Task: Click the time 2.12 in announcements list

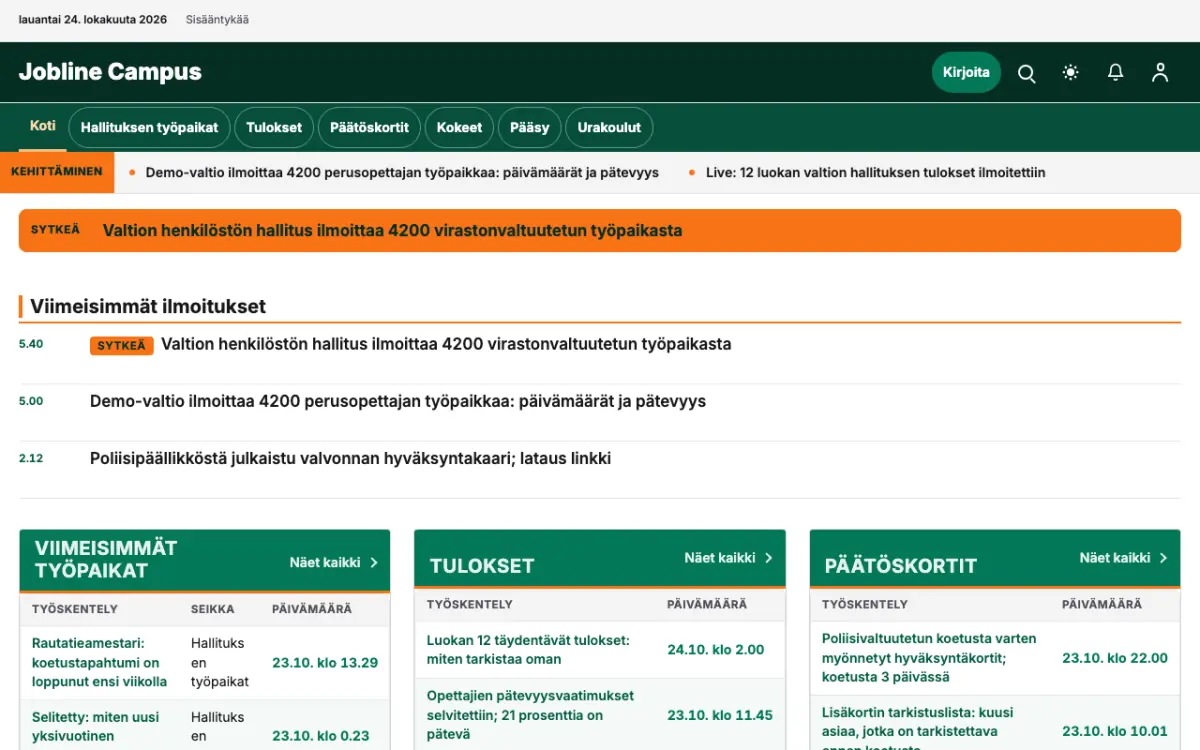Action: click(31, 458)
